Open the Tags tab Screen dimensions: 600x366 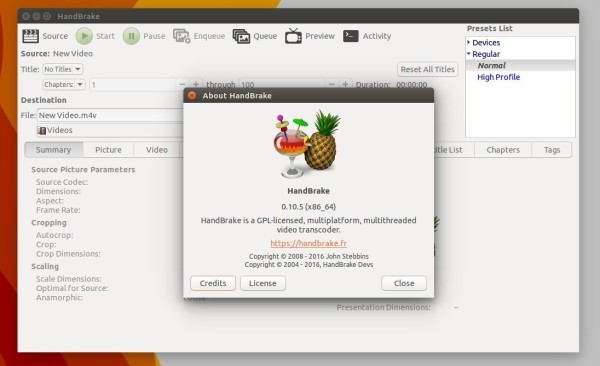click(552, 150)
